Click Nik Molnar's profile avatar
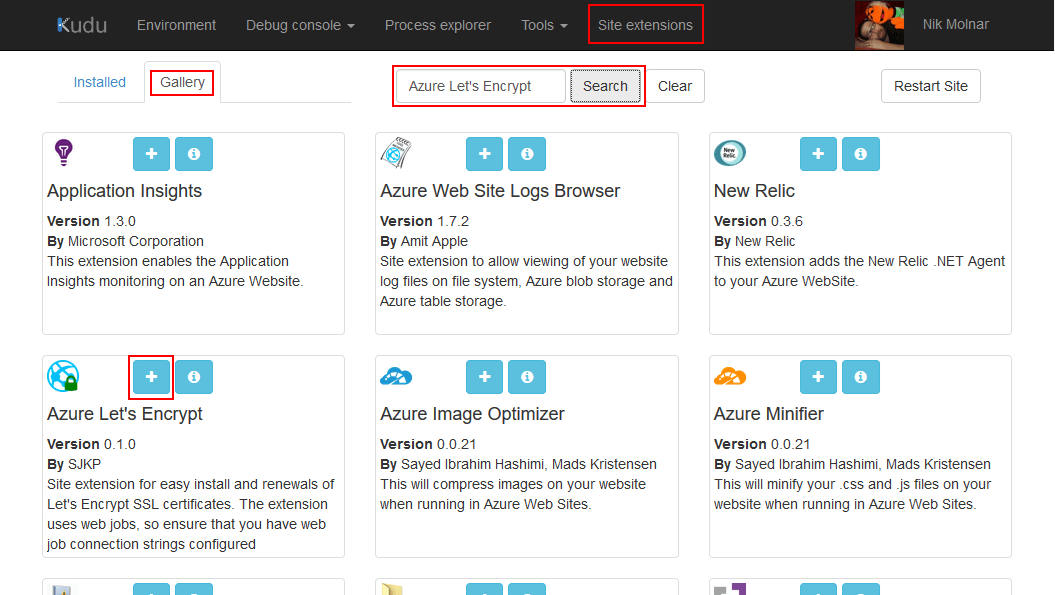The height and width of the screenshot is (595, 1055). point(879,25)
